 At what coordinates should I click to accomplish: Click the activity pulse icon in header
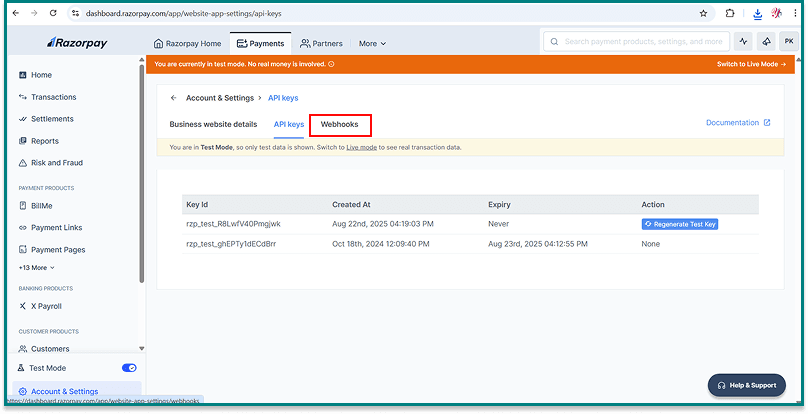[x=743, y=42]
